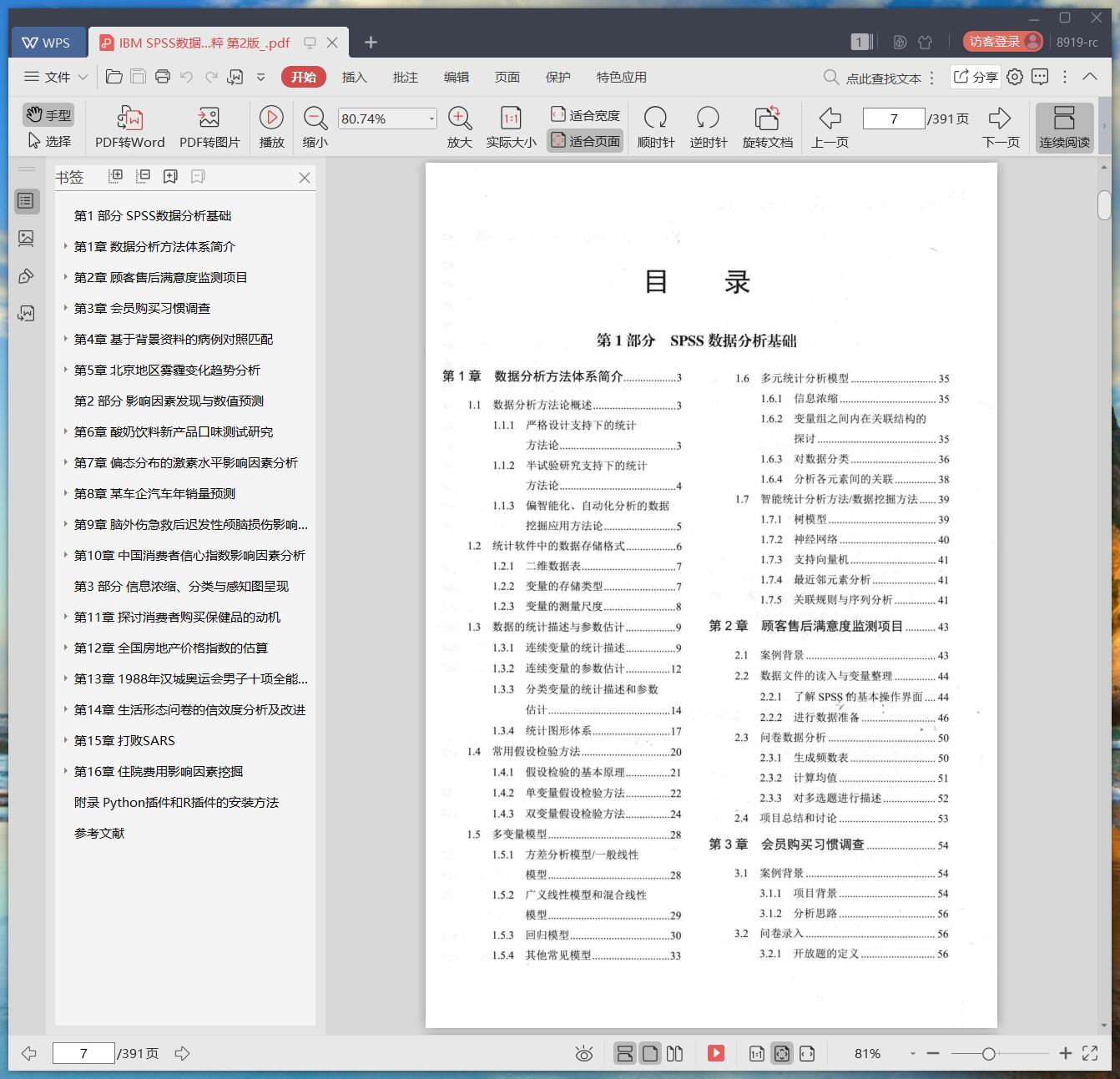The height and width of the screenshot is (1079, 1120).
Task: Toggle 选择 selection tool
Action: (48, 141)
